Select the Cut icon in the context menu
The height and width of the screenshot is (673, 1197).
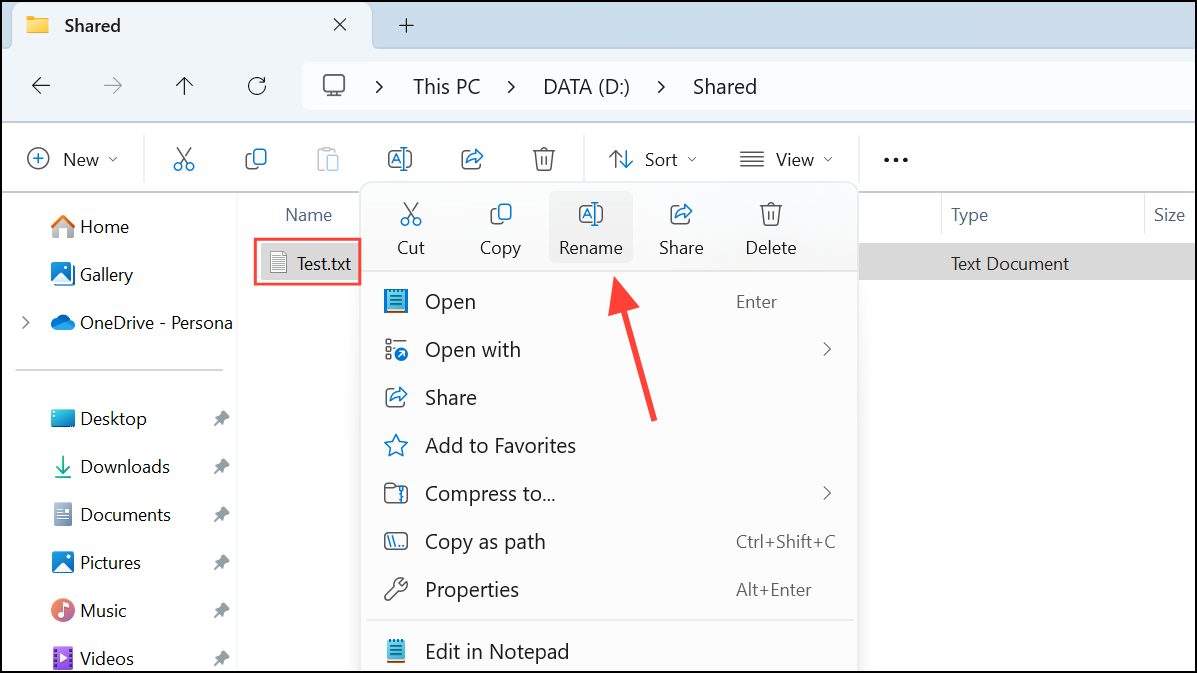[x=411, y=226]
